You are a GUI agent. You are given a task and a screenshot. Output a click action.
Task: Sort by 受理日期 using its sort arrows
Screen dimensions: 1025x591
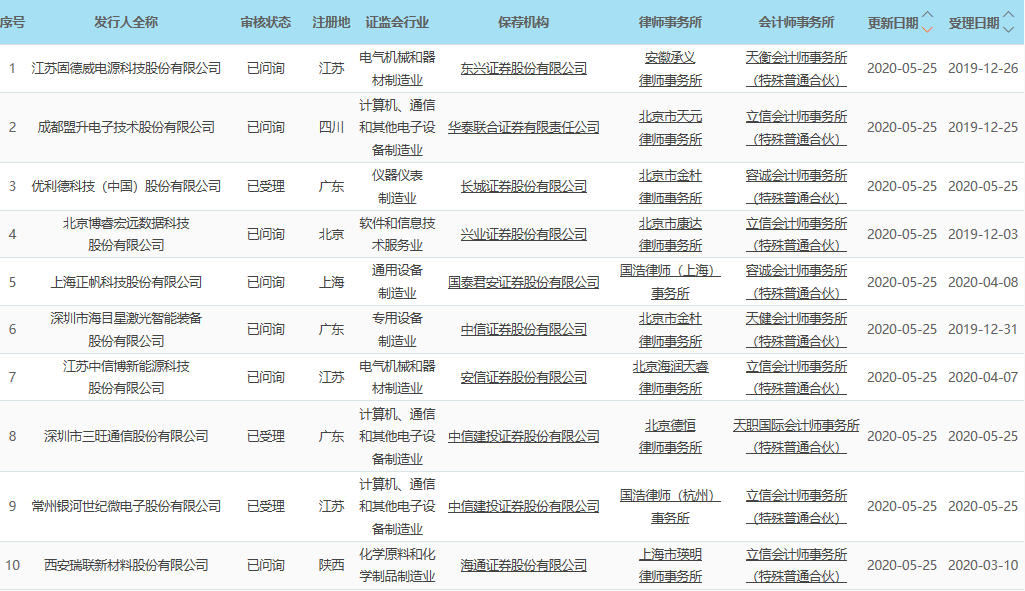(1008, 22)
